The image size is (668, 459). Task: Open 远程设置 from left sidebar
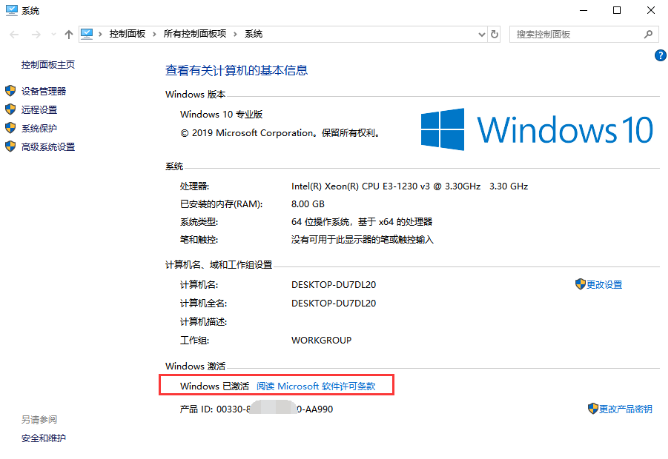39,110
